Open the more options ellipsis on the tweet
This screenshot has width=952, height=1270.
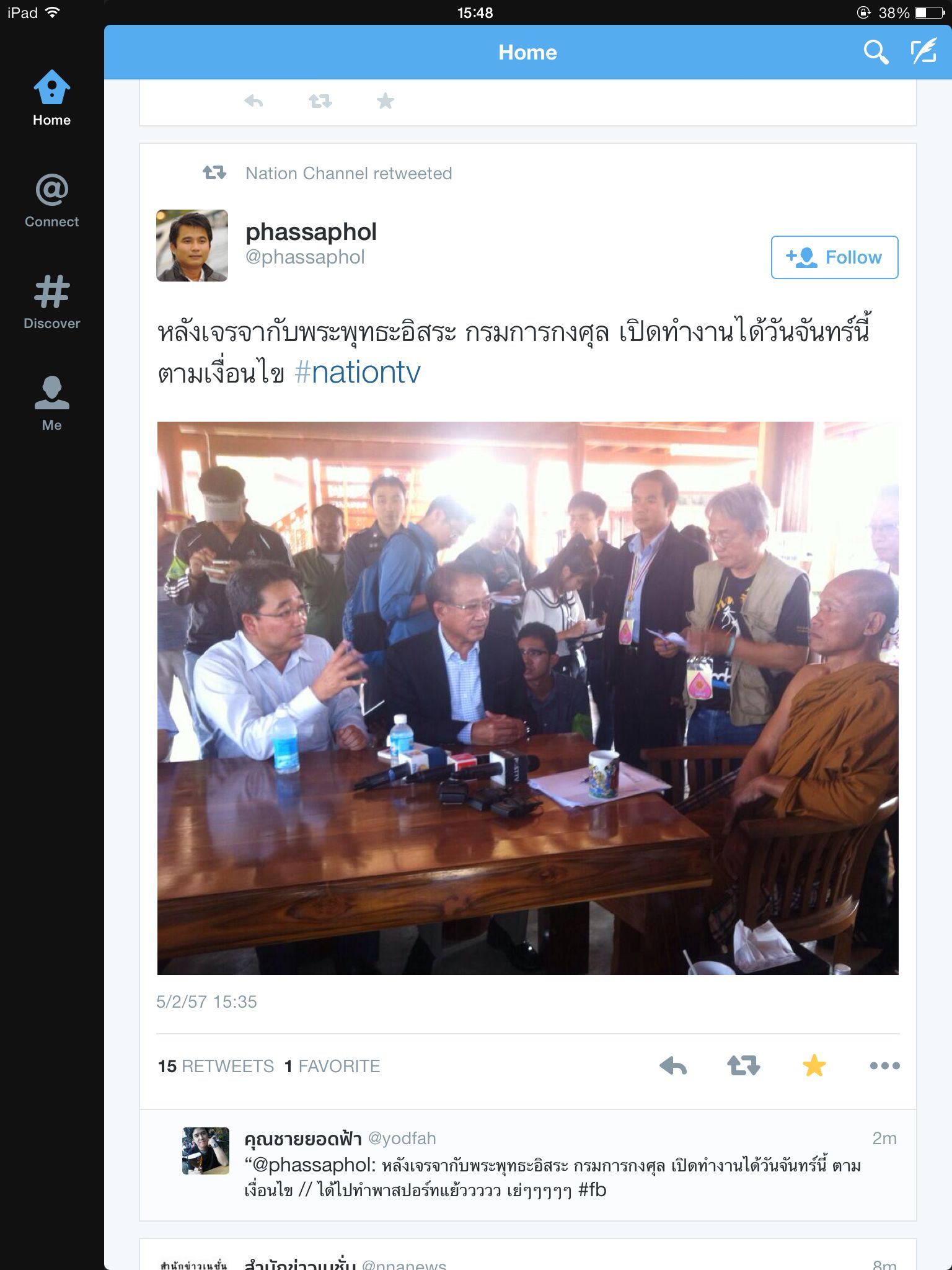(884, 1066)
